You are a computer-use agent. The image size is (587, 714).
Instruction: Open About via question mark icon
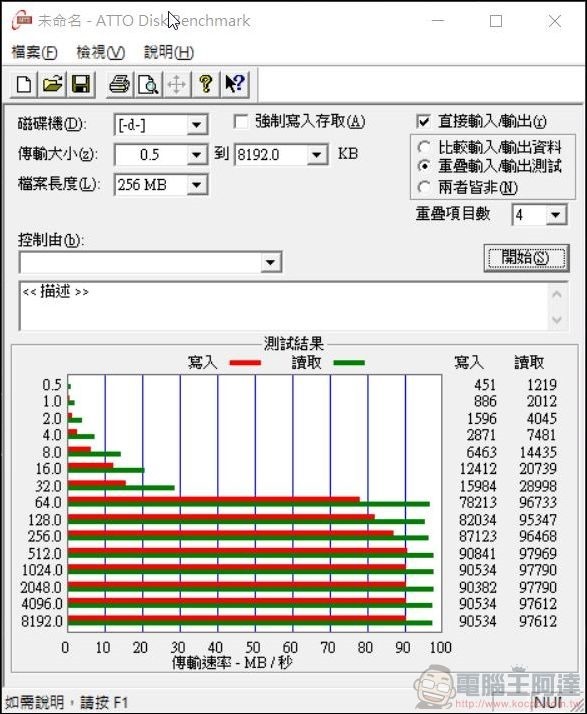tap(206, 84)
